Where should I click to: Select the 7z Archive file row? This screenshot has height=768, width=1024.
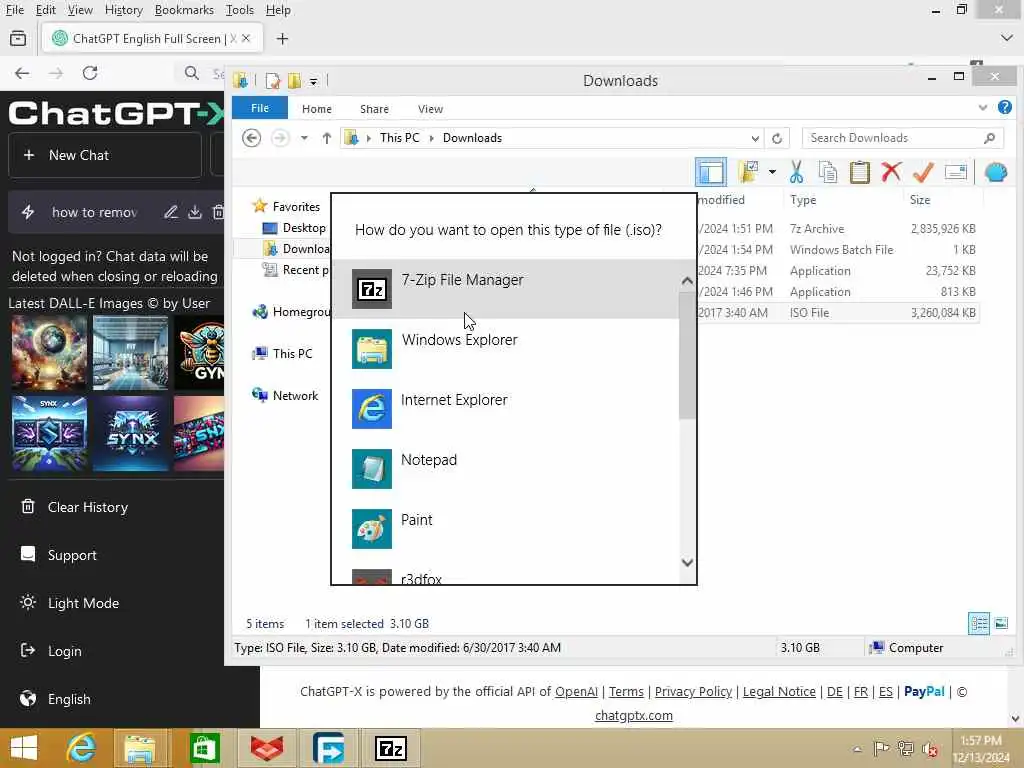(x=839, y=229)
